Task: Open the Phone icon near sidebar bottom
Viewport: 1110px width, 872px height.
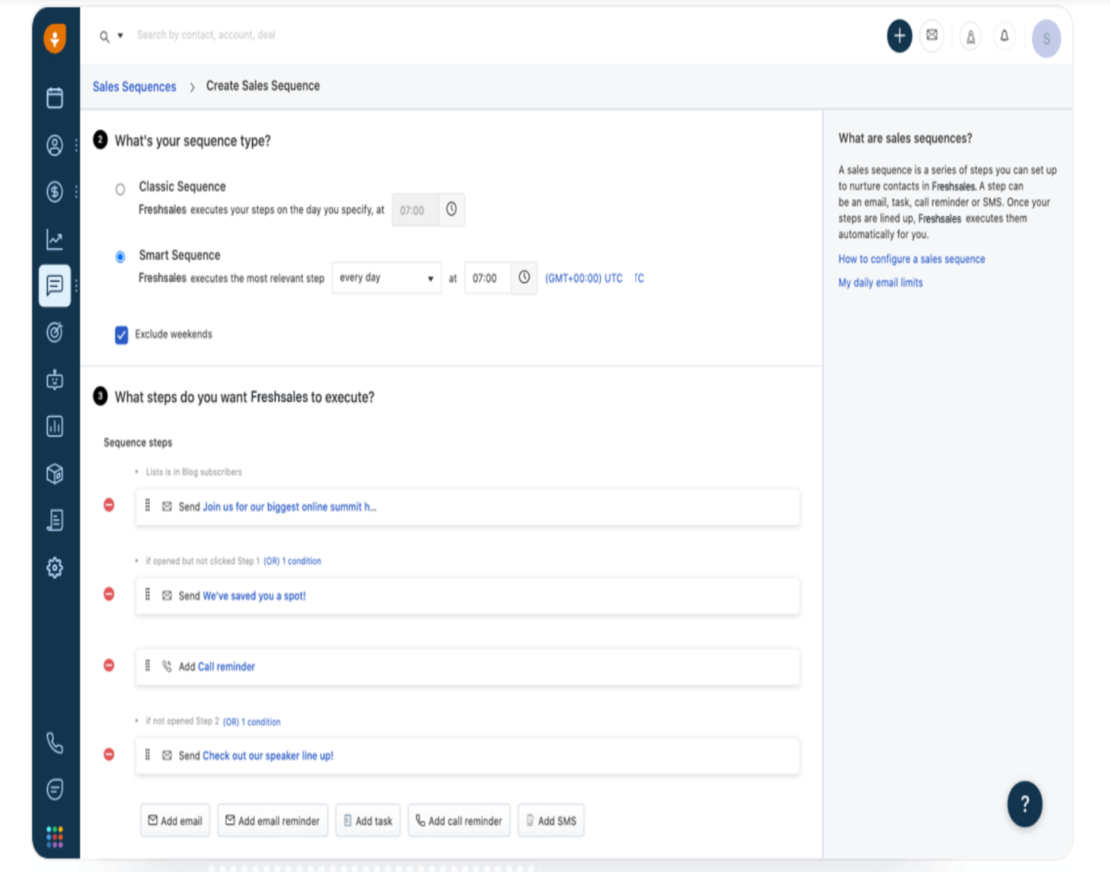Action: tap(55, 745)
